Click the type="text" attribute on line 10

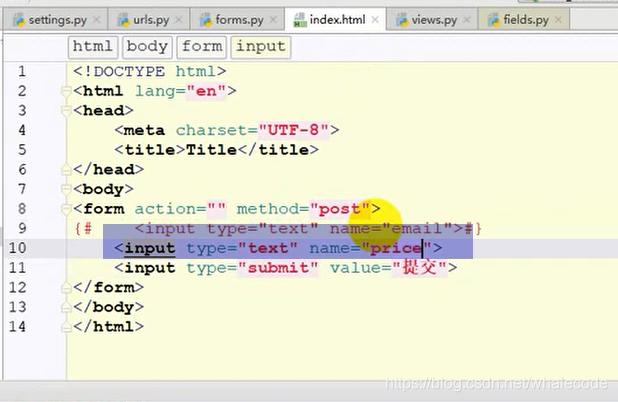pos(242,248)
